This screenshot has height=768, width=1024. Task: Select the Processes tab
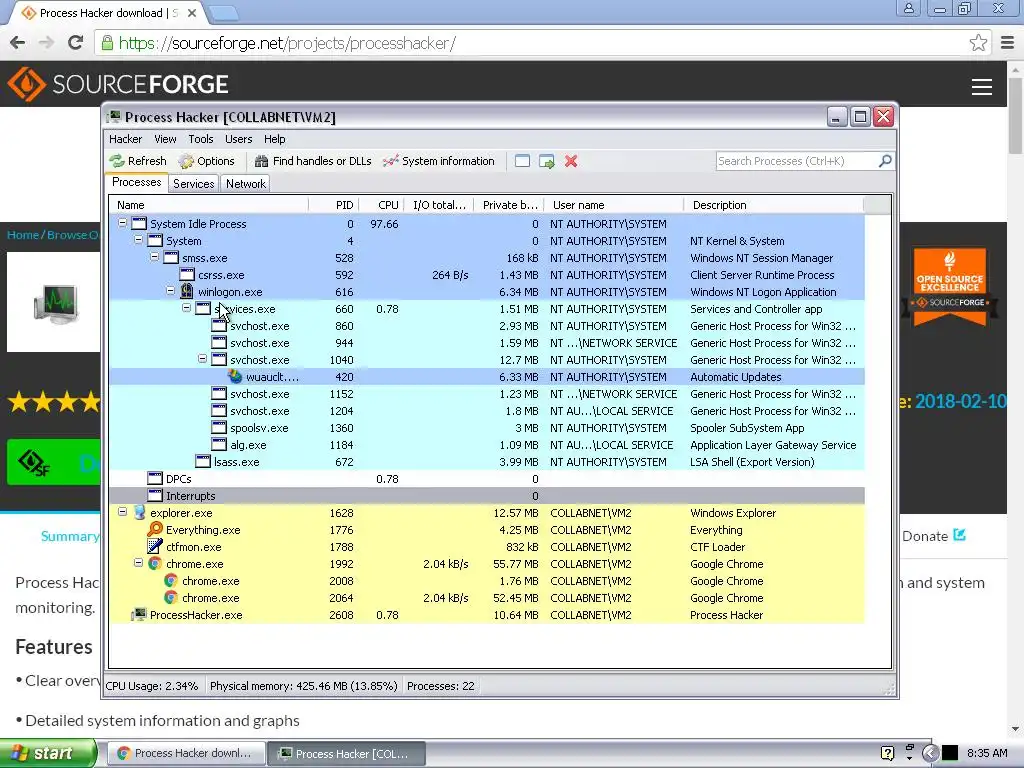(x=136, y=182)
